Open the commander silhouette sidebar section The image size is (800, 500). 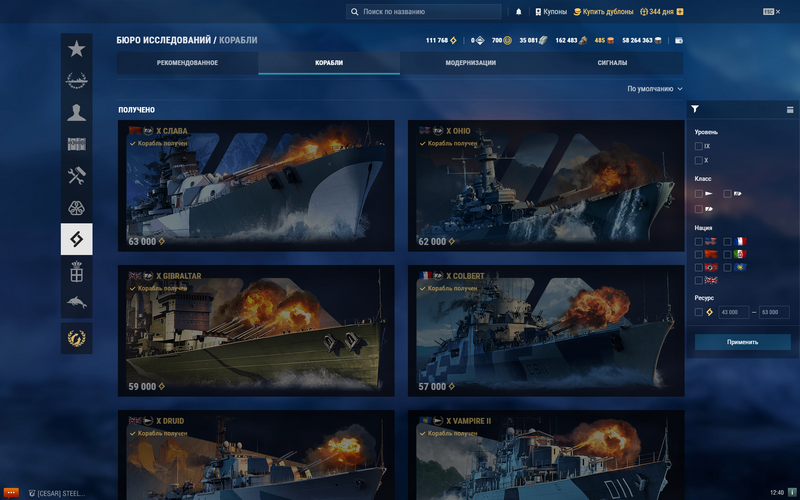click(x=77, y=112)
